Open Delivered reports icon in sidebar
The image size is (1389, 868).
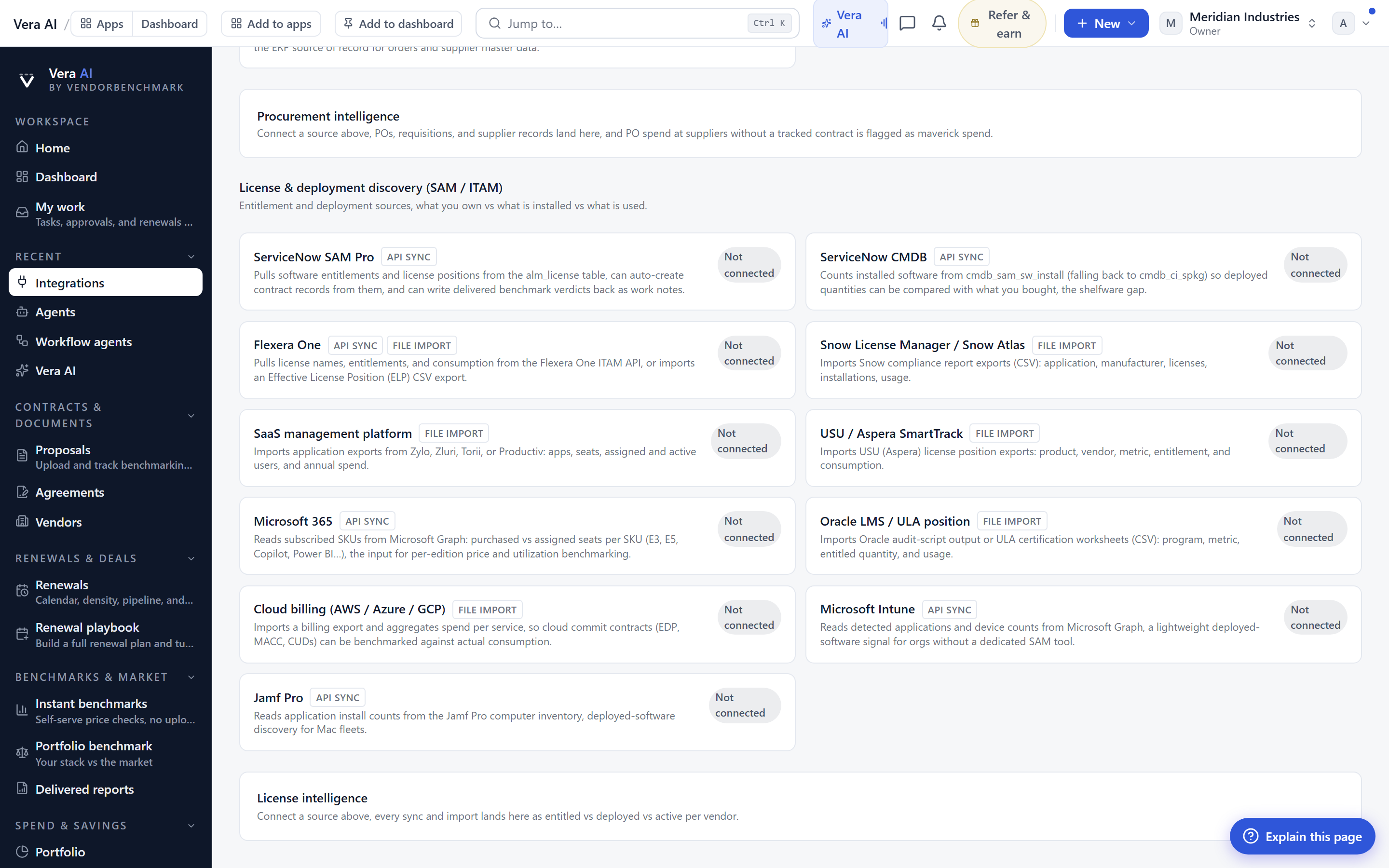[22, 788]
